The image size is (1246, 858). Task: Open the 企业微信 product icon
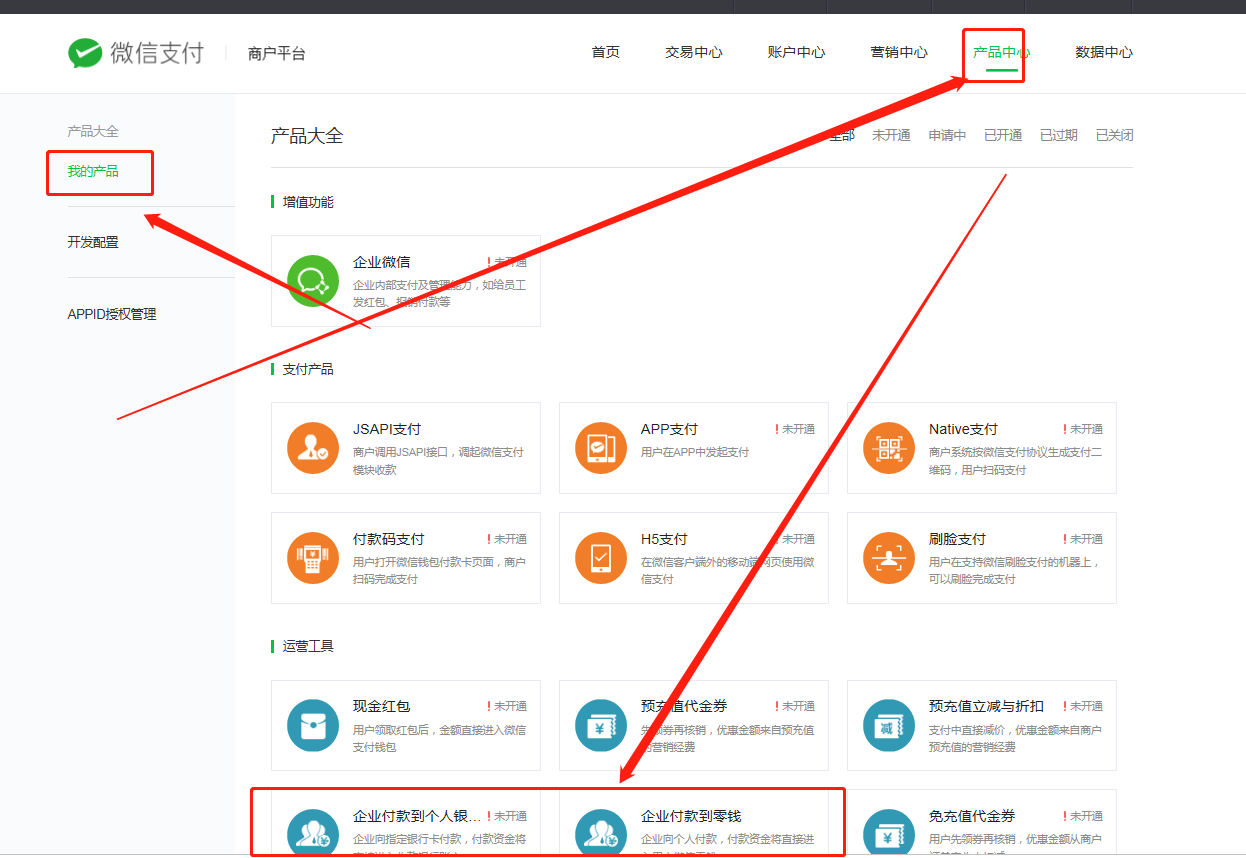click(313, 281)
